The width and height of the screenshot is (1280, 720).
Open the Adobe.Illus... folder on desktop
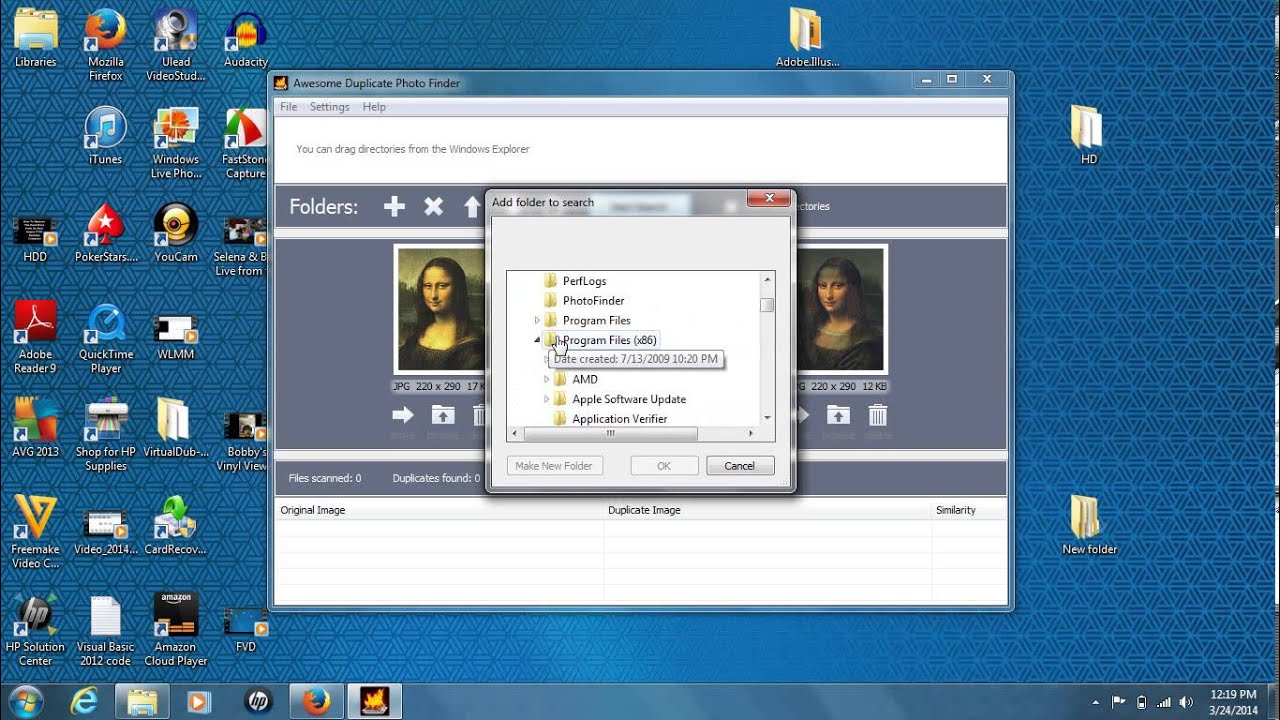(806, 38)
